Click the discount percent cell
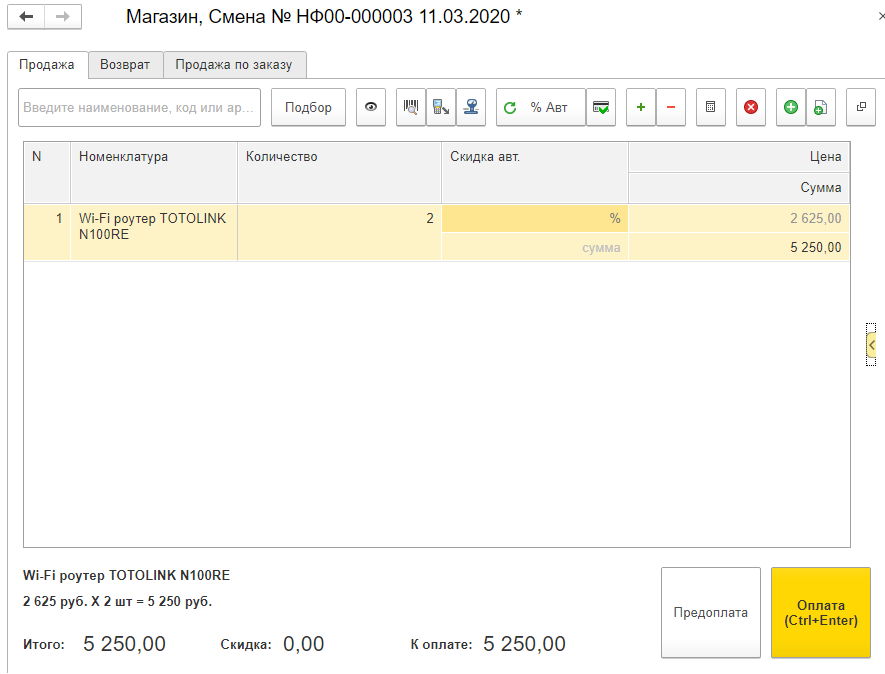Viewport: 885px width, 674px height. 534,218
